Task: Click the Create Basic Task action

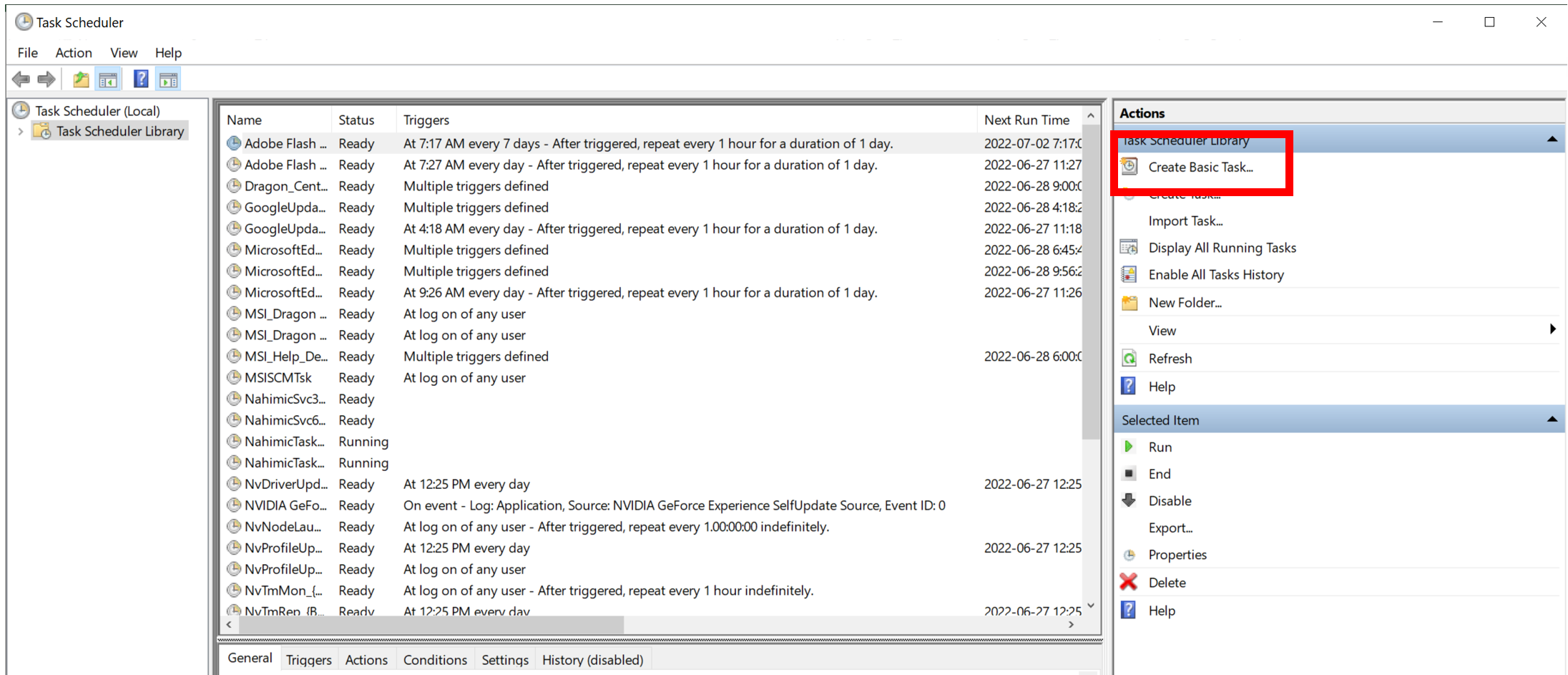Action: click(1200, 167)
